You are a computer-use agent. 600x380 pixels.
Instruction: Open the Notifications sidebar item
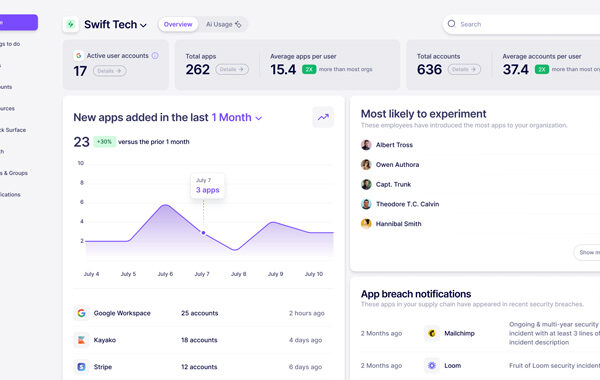pyautogui.click(x=10, y=194)
